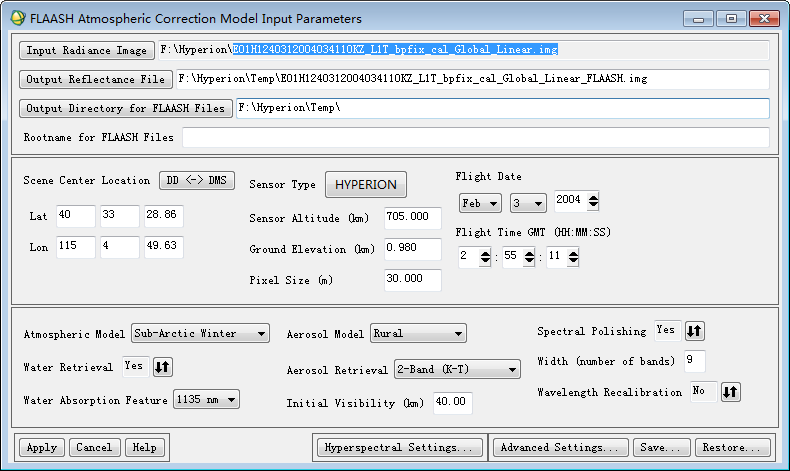Click the latitude degrees field
The height and width of the screenshot is (471, 790).
pyautogui.click(x=76, y=216)
